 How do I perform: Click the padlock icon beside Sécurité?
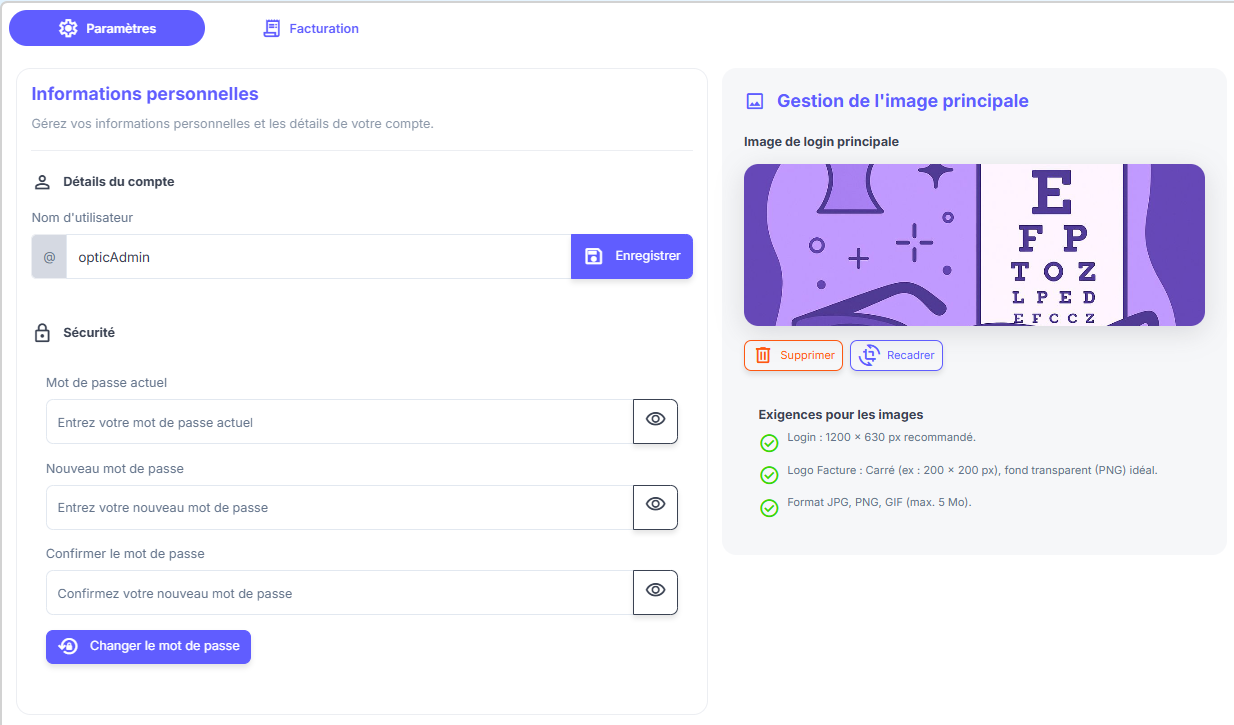point(41,333)
